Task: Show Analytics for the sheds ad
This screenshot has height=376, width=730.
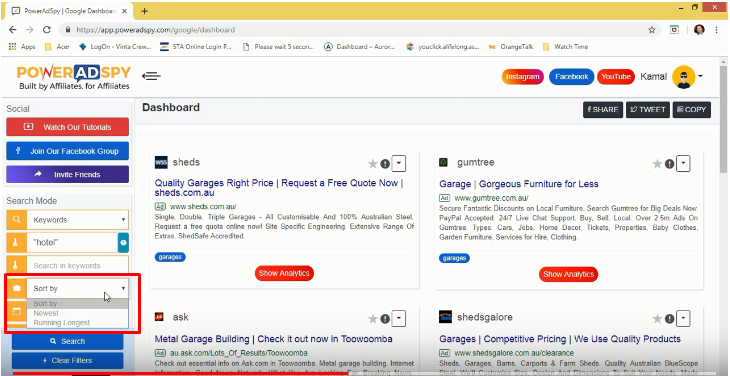Action: coord(284,273)
